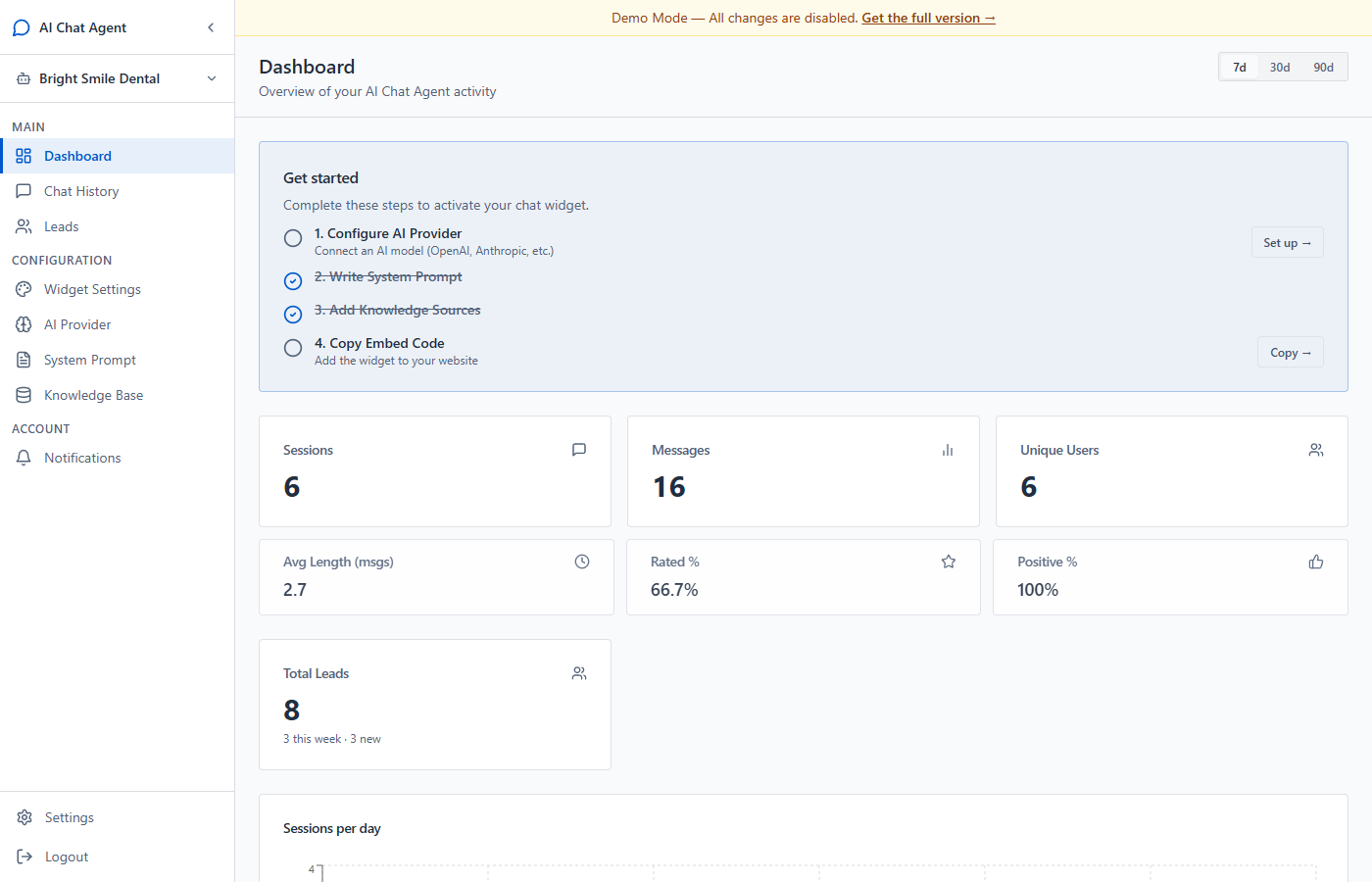Click the Rated 66.7% value
This screenshot has width=1372, height=882.
(x=674, y=590)
